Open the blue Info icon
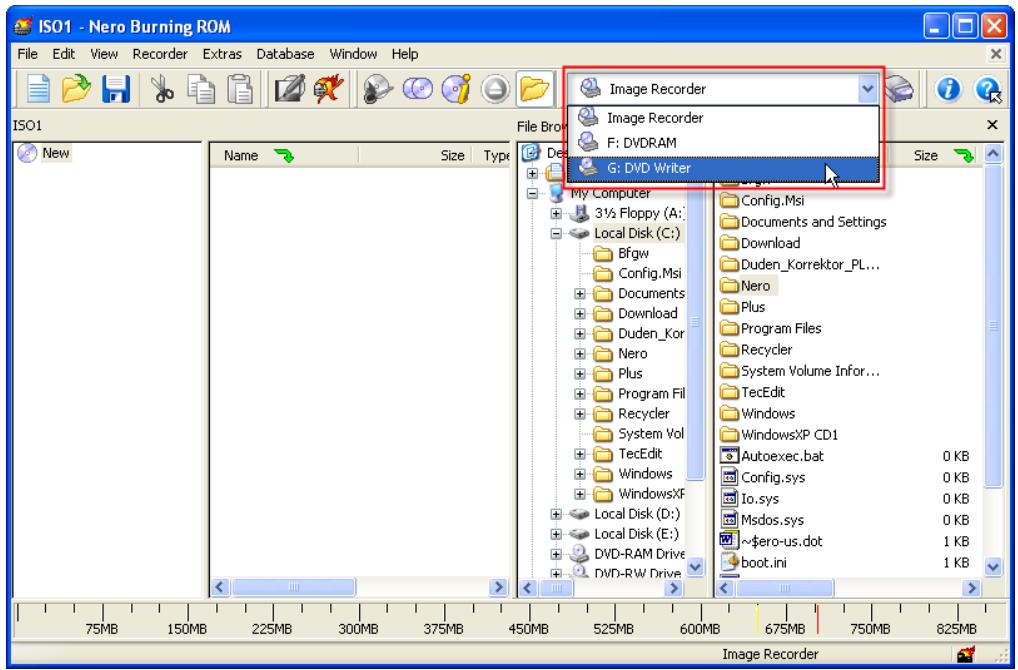The height and width of the screenshot is (670, 1018). point(948,88)
